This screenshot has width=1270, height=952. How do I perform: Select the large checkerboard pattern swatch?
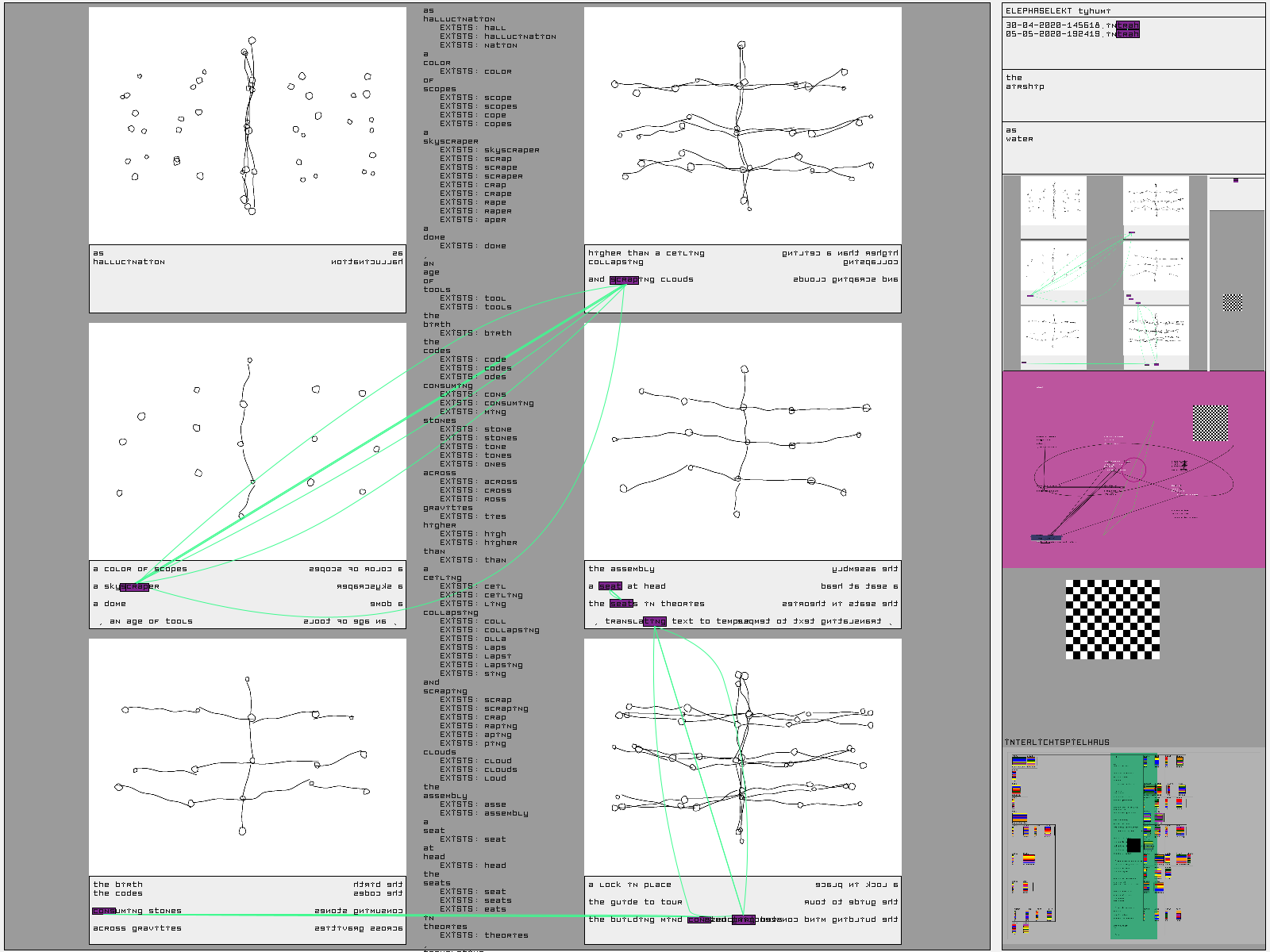click(x=1112, y=619)
